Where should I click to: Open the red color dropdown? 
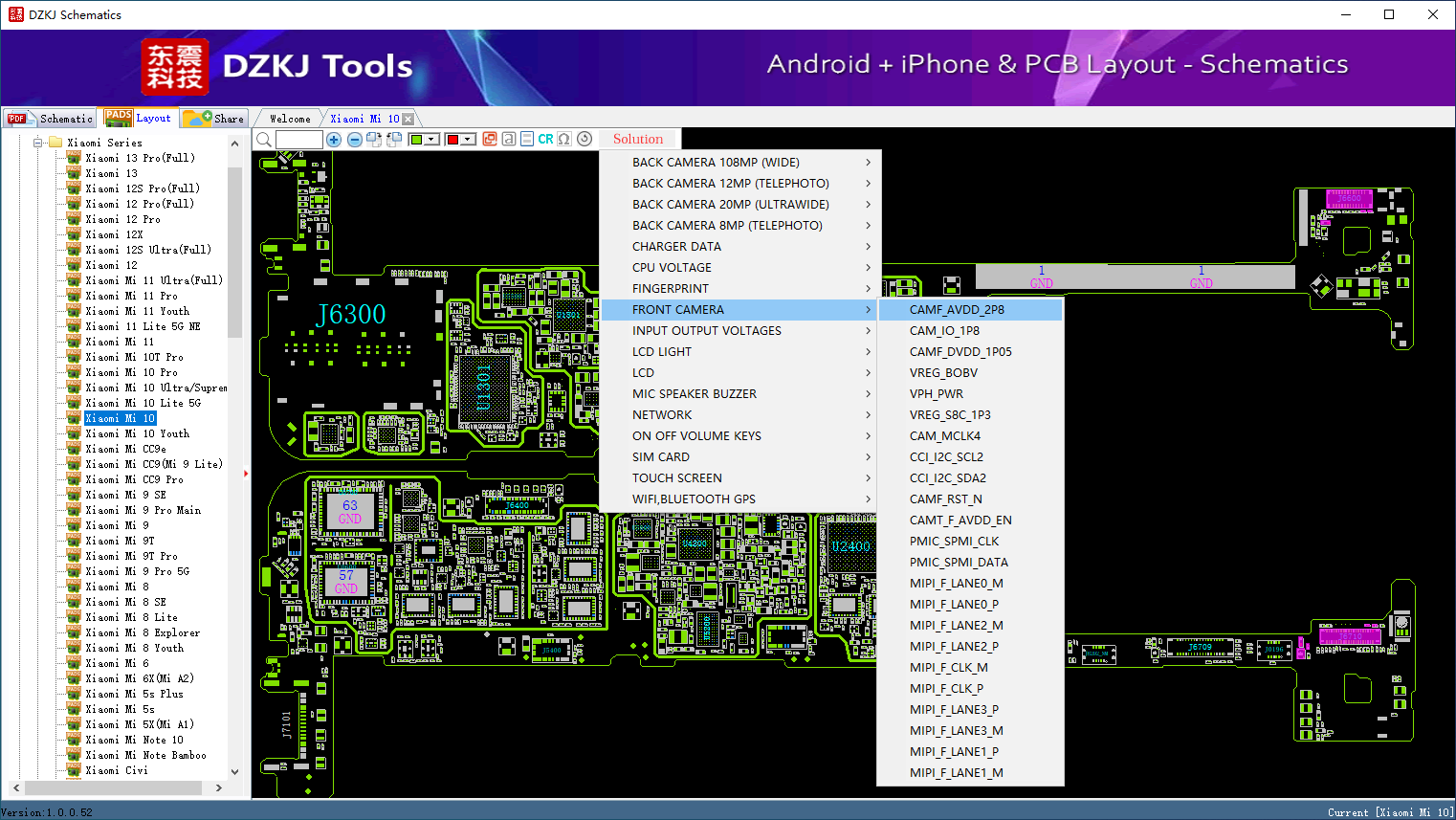coord(468,140)
